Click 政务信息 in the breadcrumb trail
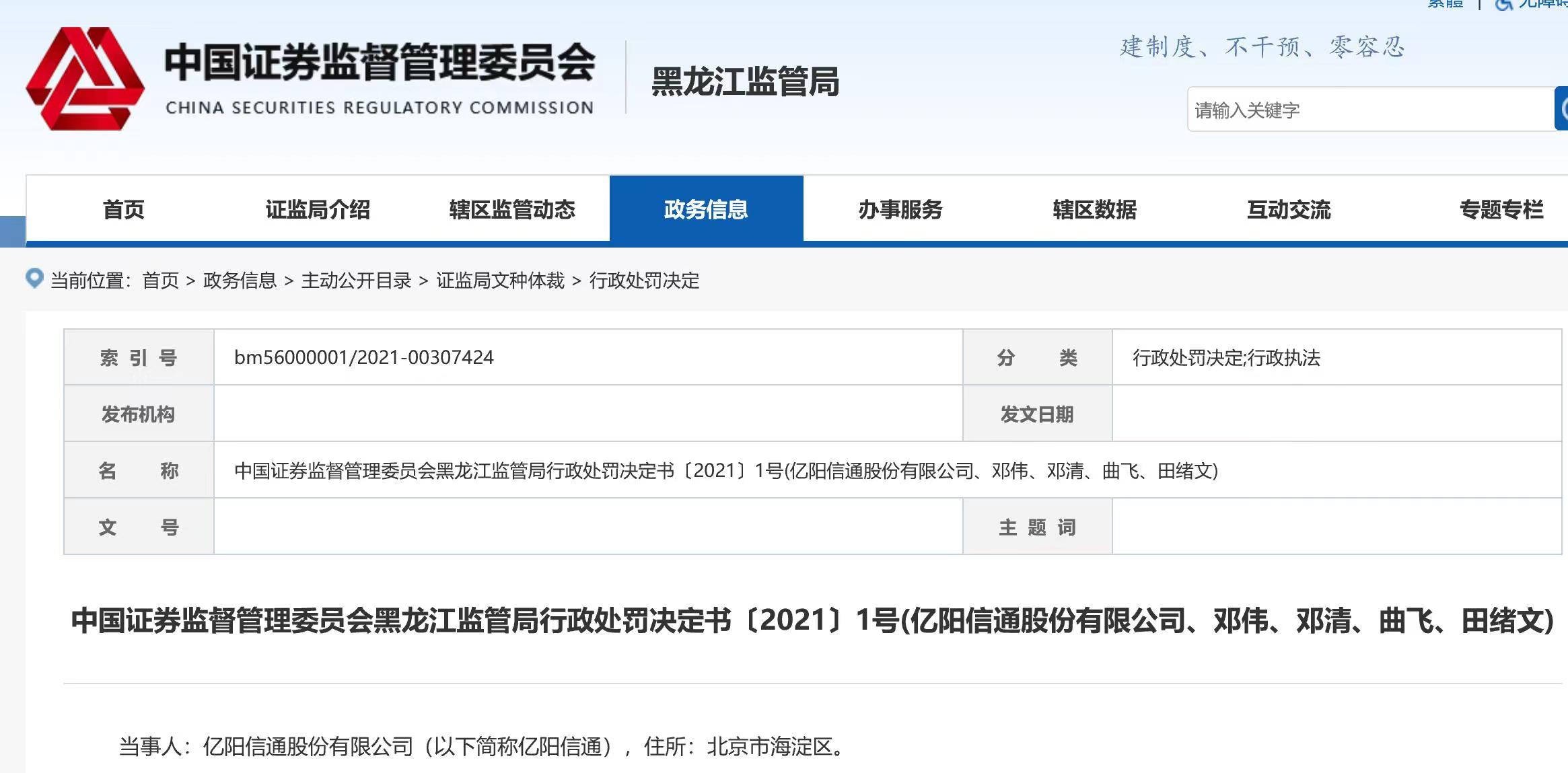The image size is (1568, 773). [x=240, y=281]
